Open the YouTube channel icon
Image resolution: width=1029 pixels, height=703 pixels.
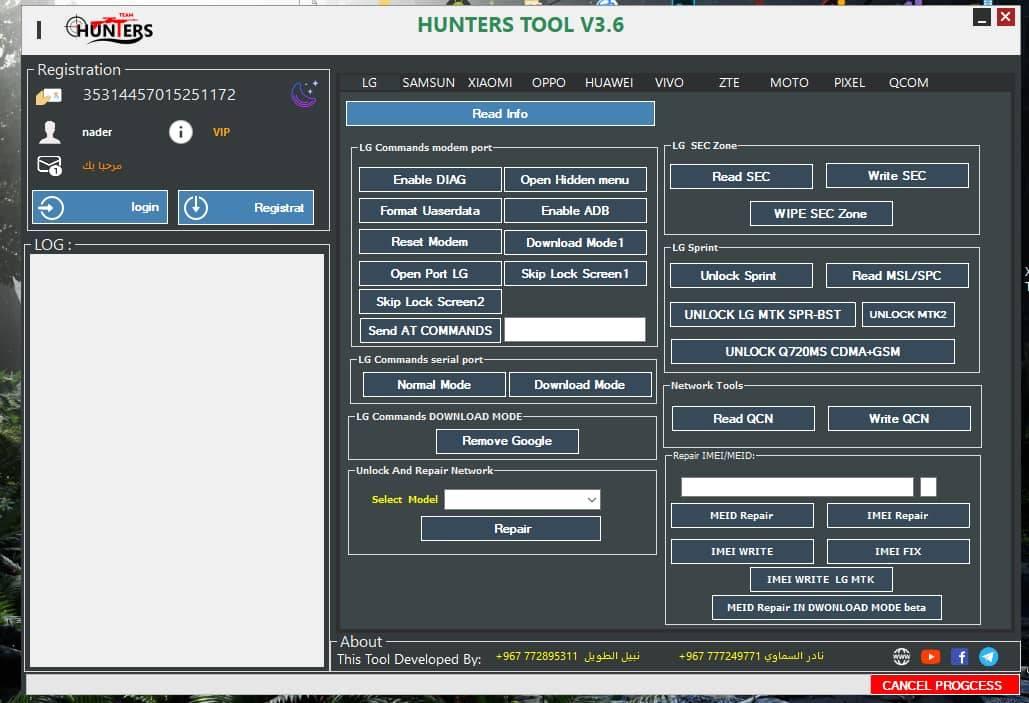[931, 656]
